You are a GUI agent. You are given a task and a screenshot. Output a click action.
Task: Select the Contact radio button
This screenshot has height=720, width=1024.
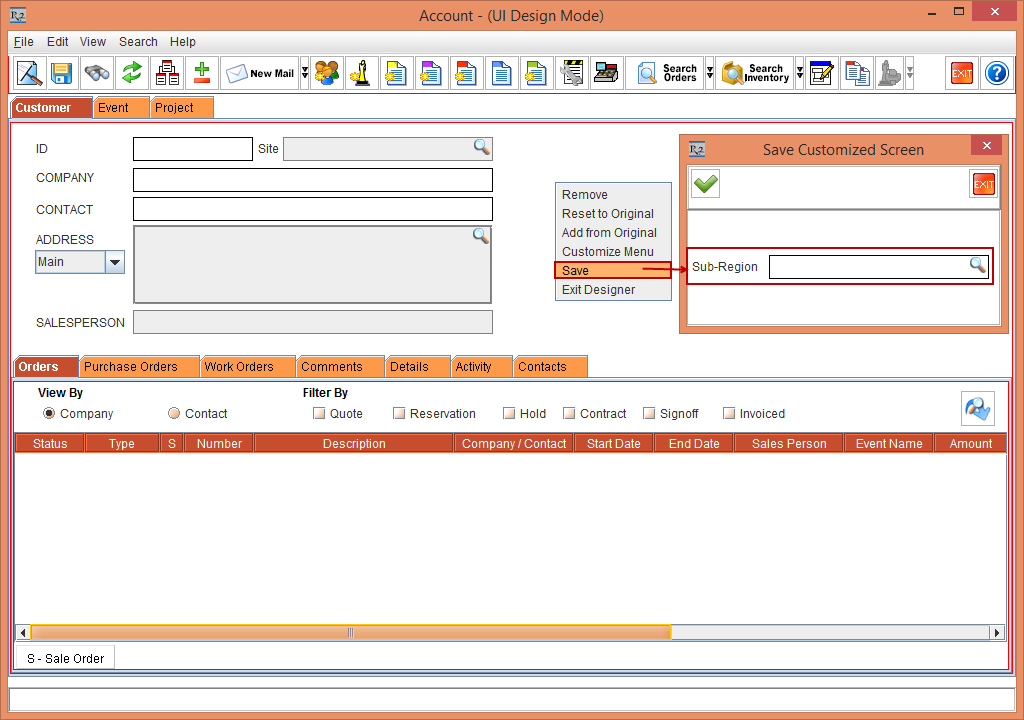click(174, 414)
